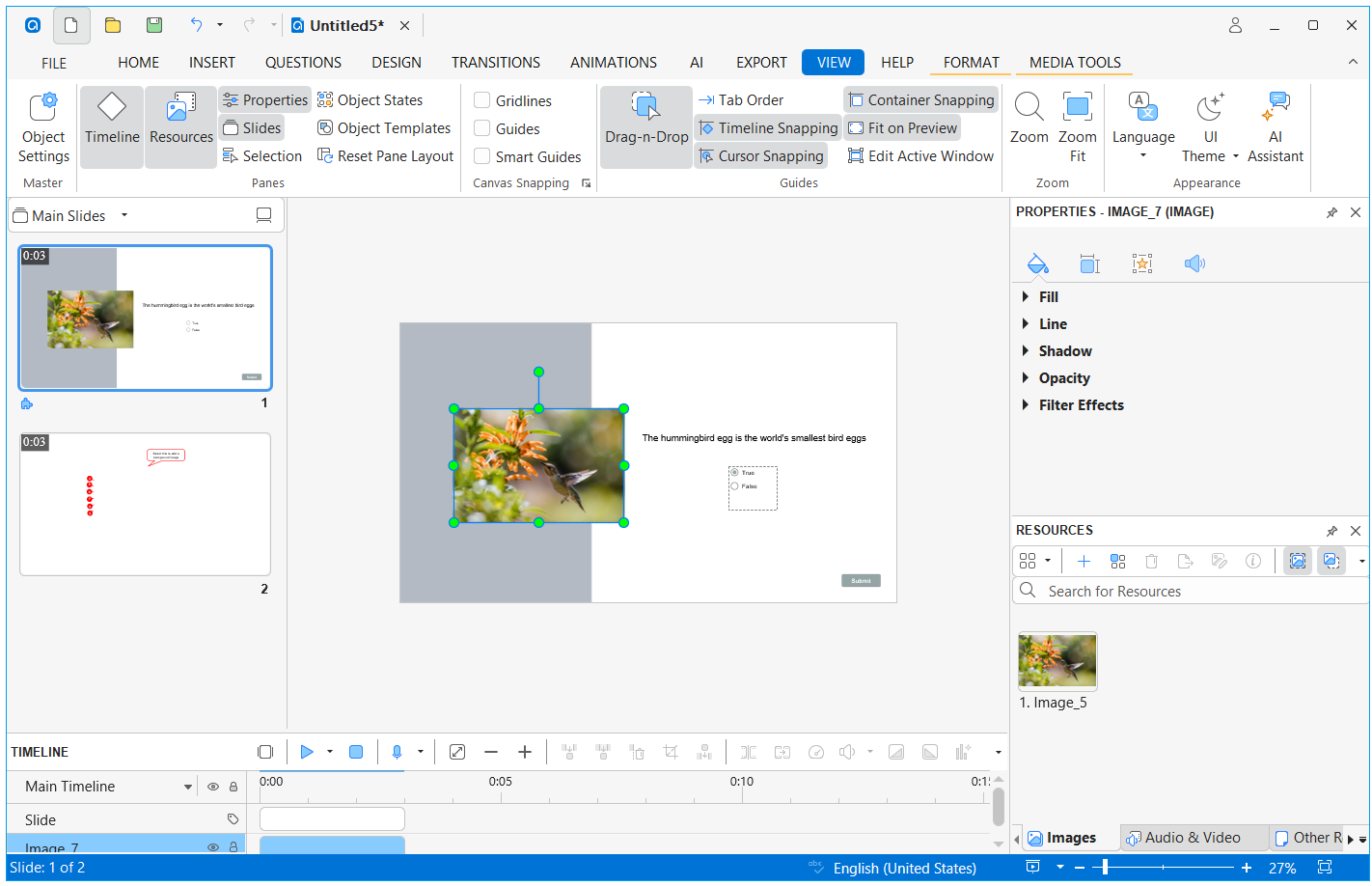Click Reset Pane Layout

coord(386,156)
